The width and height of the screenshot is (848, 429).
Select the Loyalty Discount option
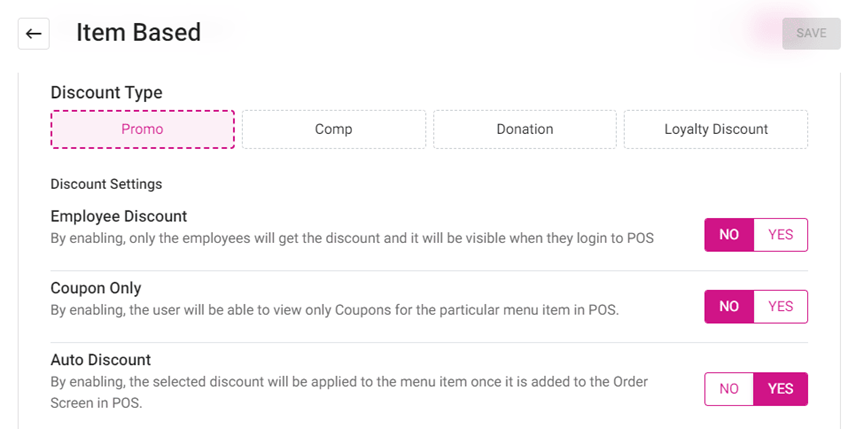[x=715, y=129]
